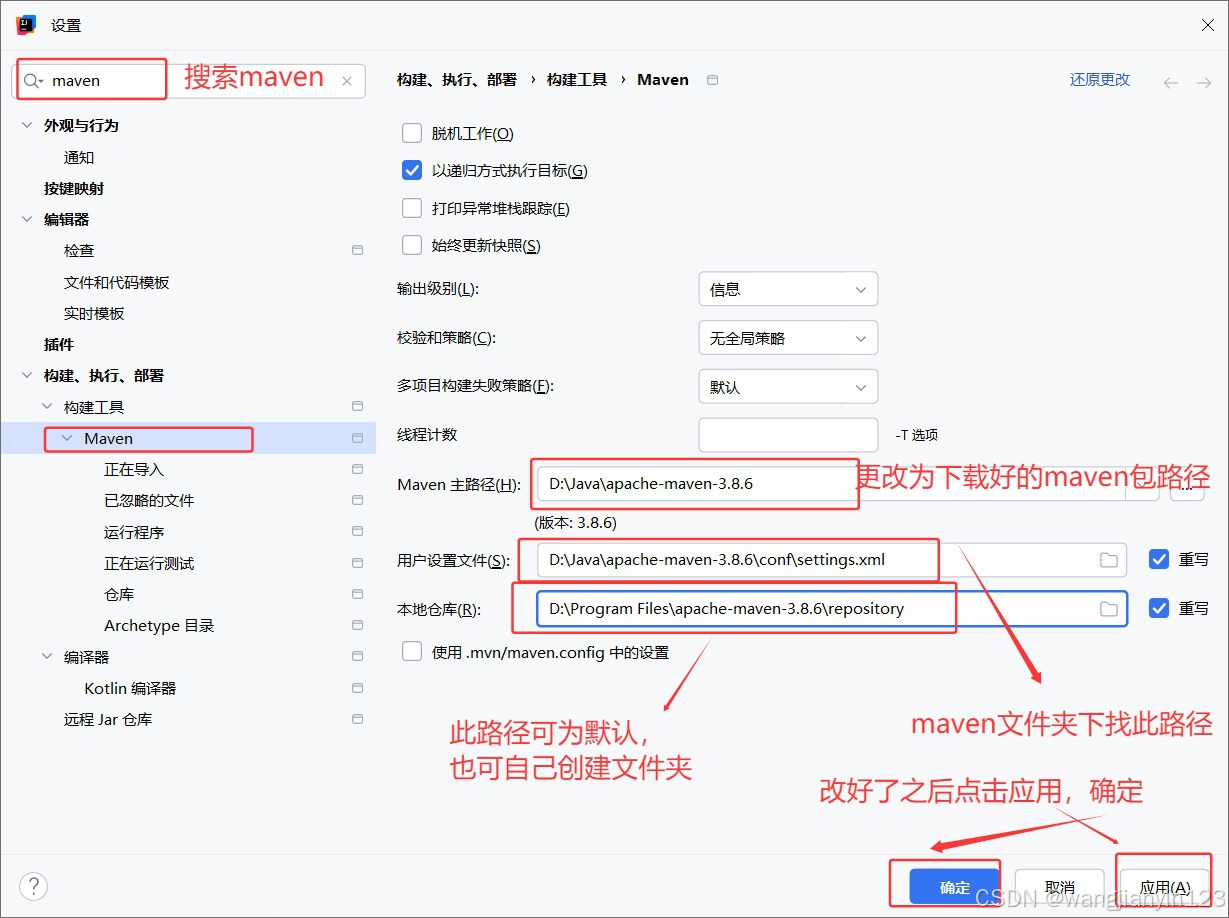
Task: Click 应用(A) button
Action: (x=1165, y=887)
